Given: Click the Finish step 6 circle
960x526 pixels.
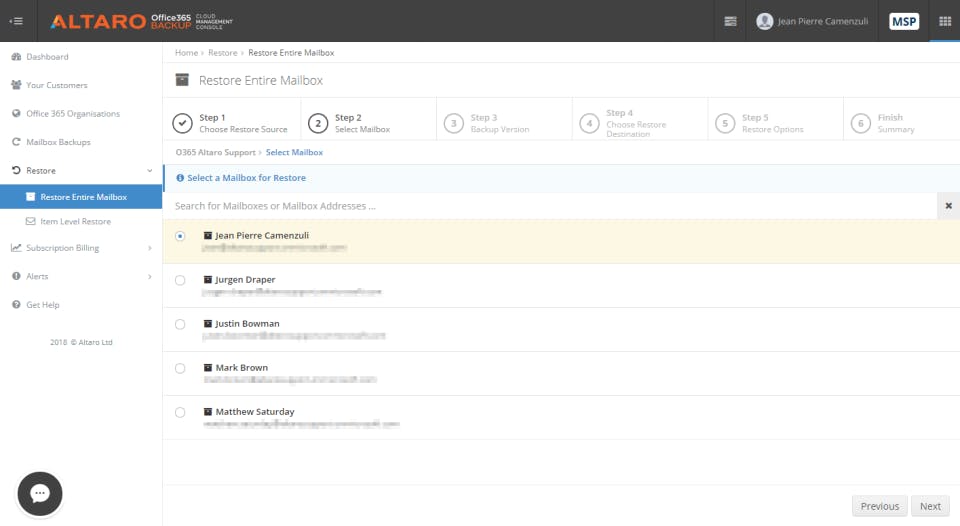Looking at the screenshot, I should pyautogui.click(x=861, y=123).
